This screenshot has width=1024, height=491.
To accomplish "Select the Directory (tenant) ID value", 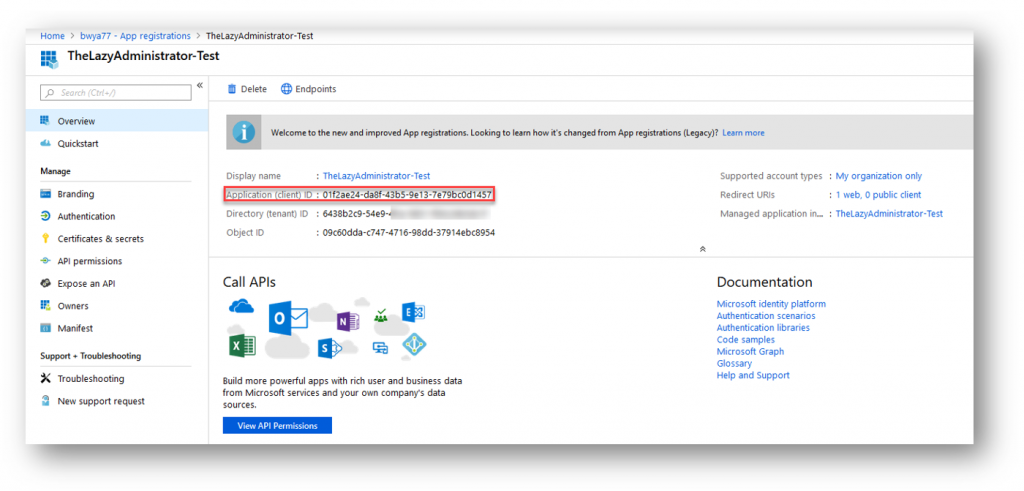I will (406, 214).
